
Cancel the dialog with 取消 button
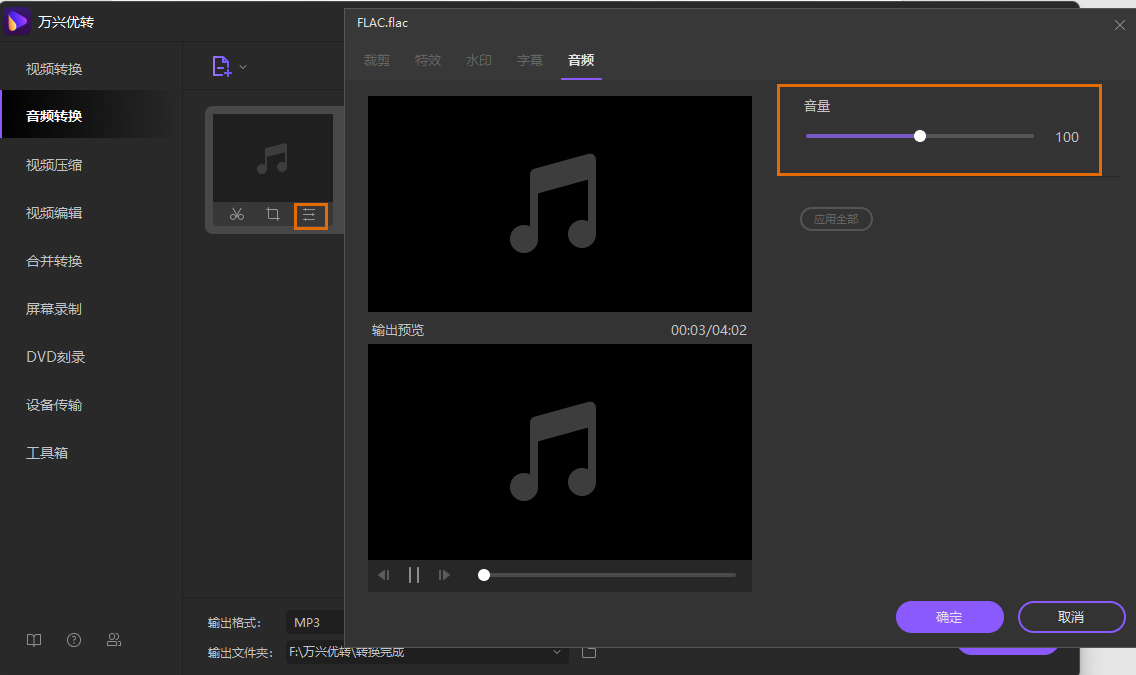point(1071,617)
